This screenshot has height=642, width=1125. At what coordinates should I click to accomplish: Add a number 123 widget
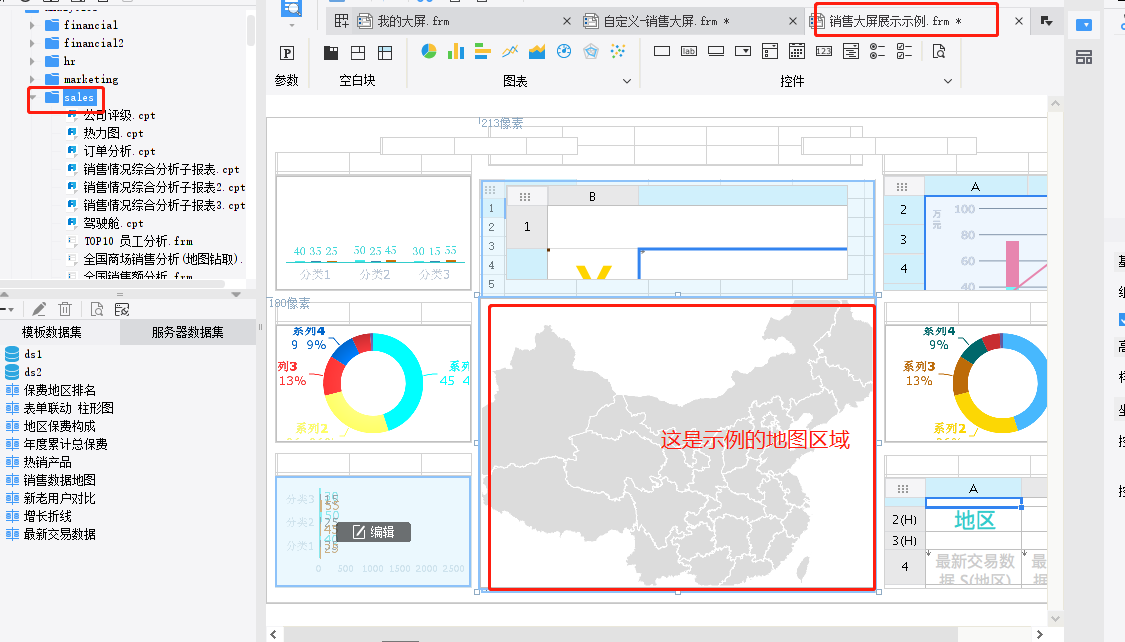click(824, 51)
